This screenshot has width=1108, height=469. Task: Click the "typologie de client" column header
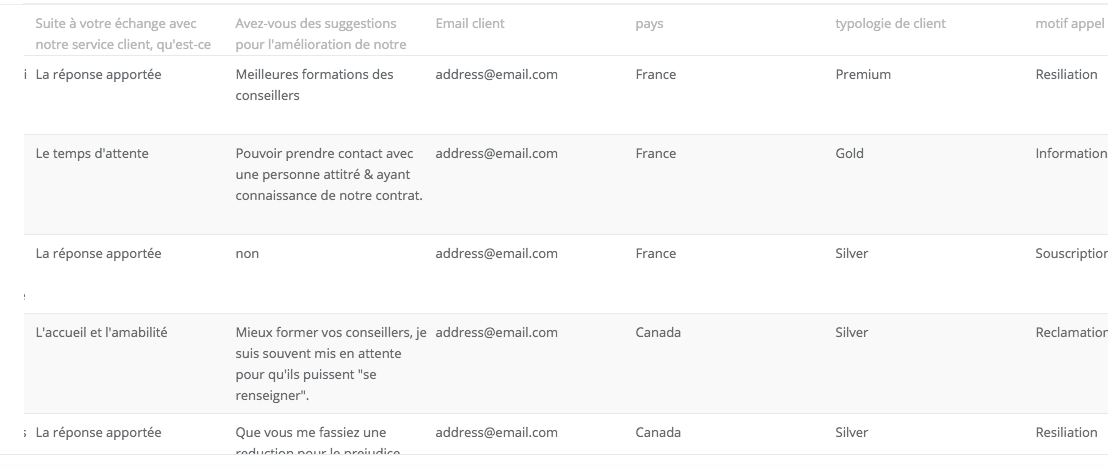(890, 24)
